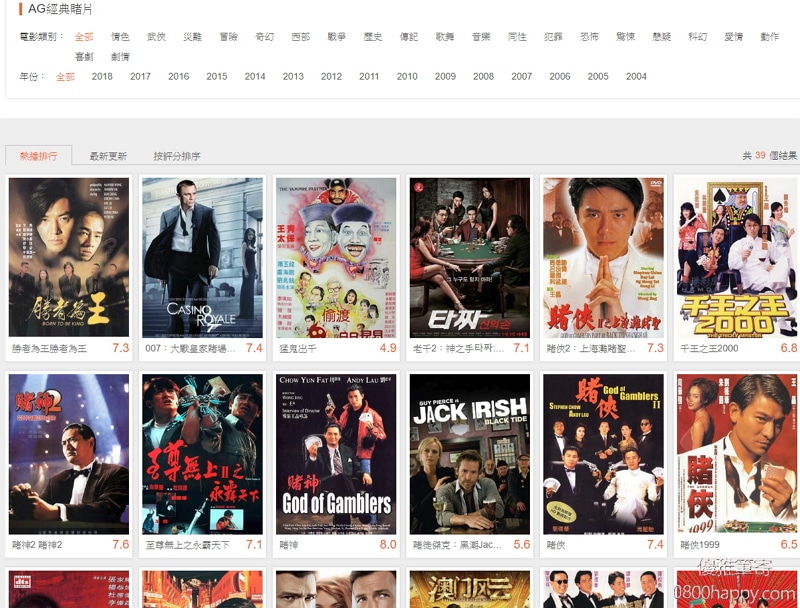The image size is (800, 608).
Task: Select the 西部 genre filter
Action: point(301,37)
